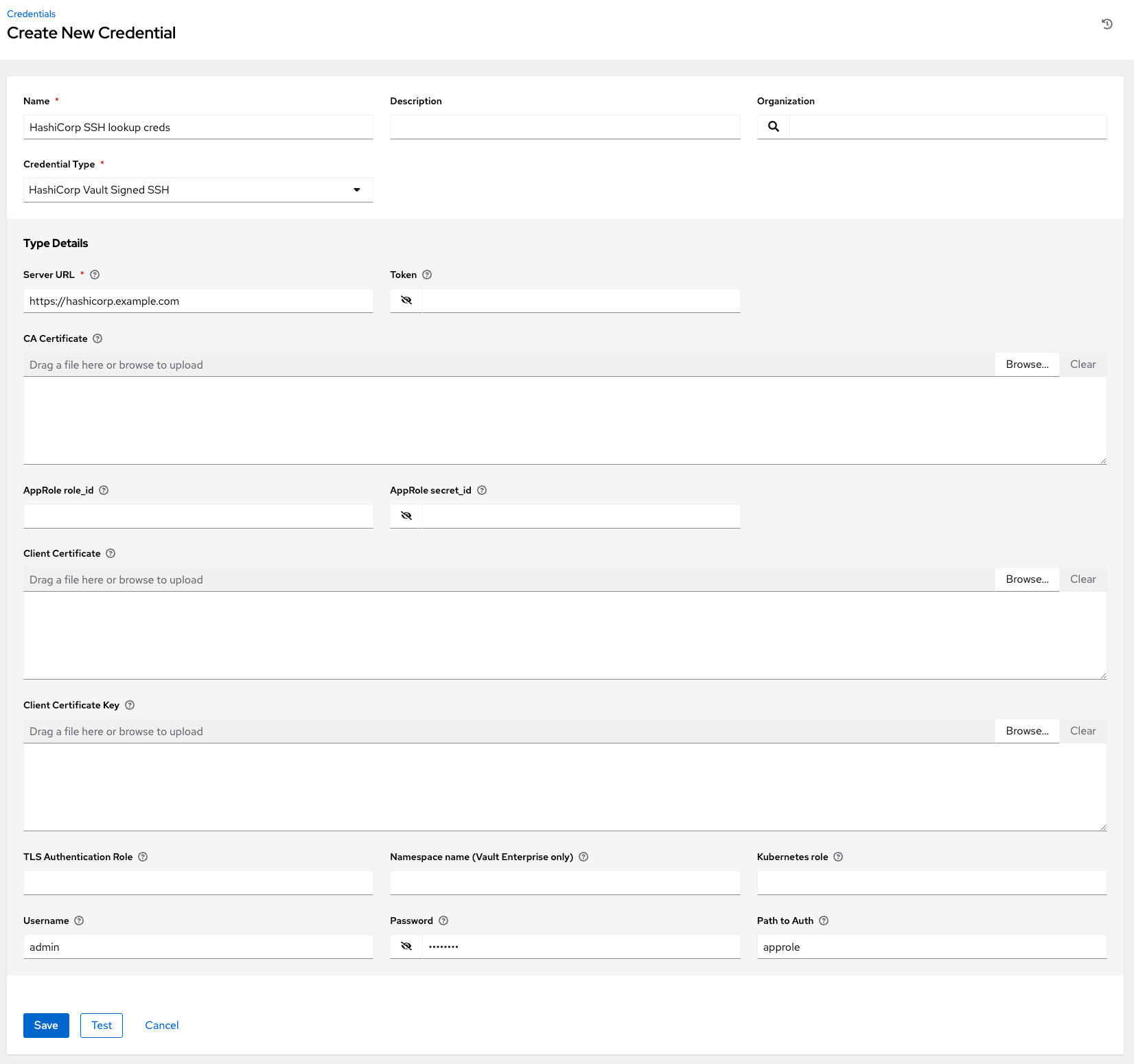Image resolution: width=1134 pixels, height=1064 pixels.
Task: Open the TLS Authentication Role help tooltip
Action: tap(143, 857)
